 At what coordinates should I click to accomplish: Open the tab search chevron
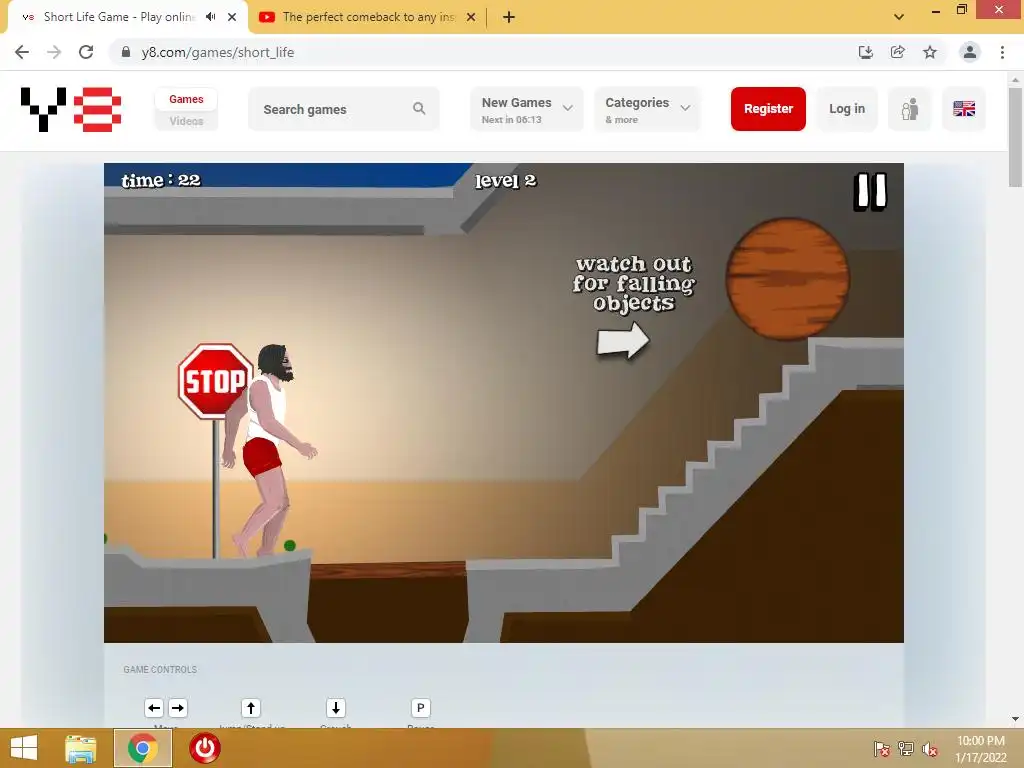[899, 17]
